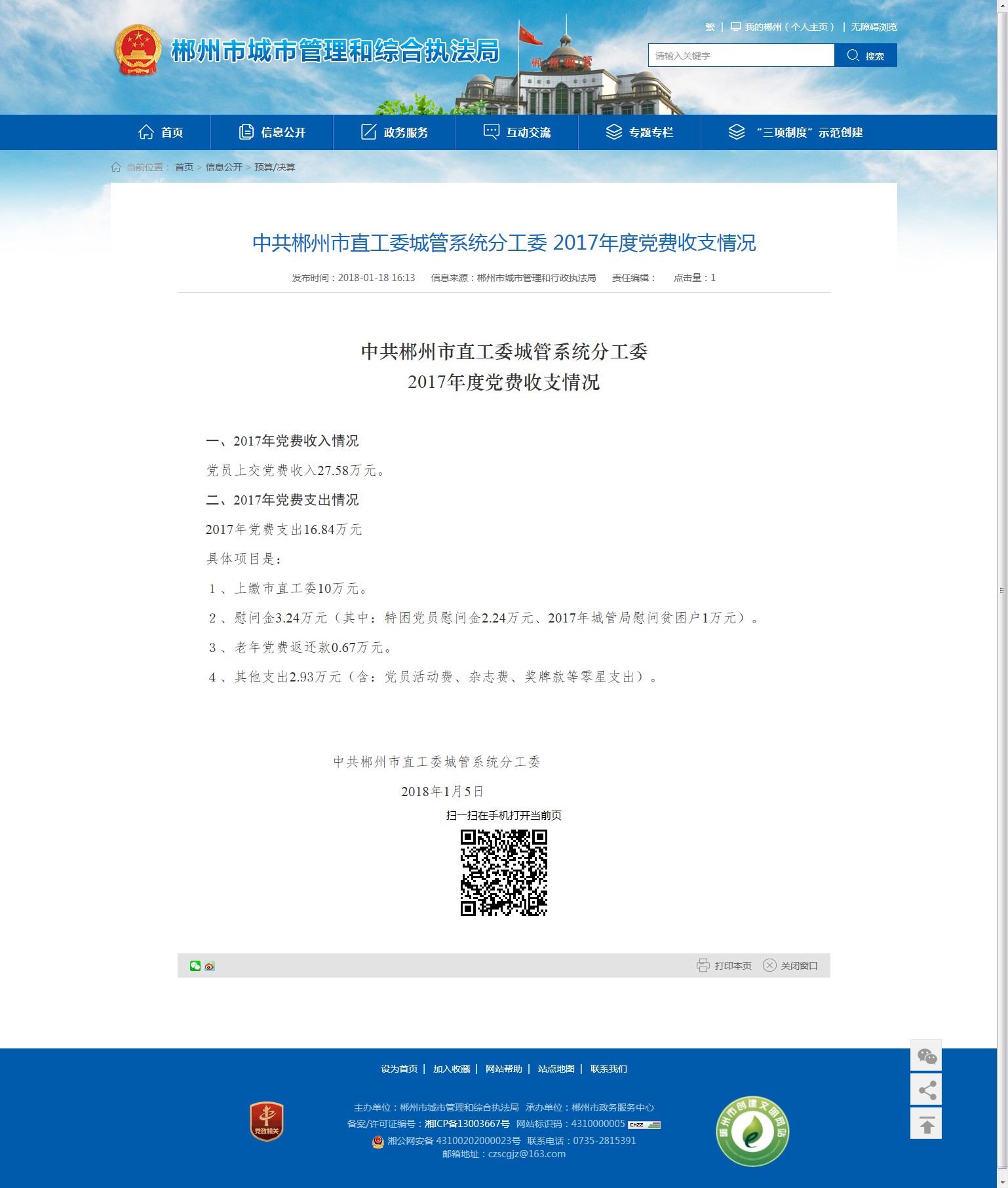1008x1188 pixels.
Task: Click the green civilized-website circular badge
Action: [x=752, y=1131]
